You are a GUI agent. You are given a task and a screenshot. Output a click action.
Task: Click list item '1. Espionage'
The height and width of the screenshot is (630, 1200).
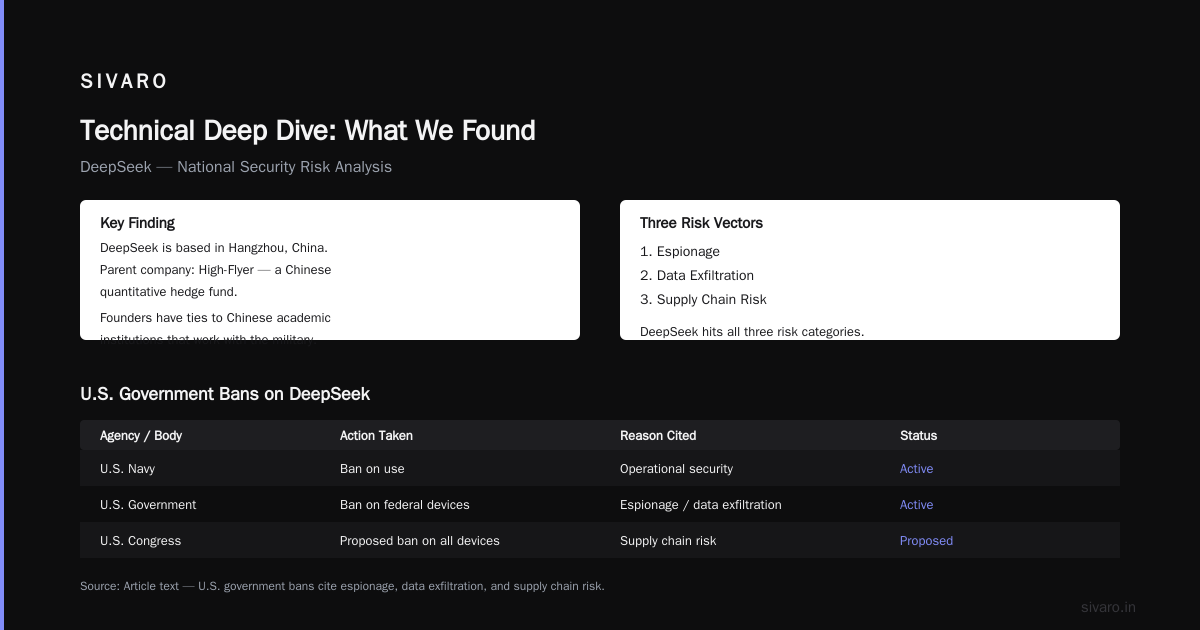[x=680, y=252]
